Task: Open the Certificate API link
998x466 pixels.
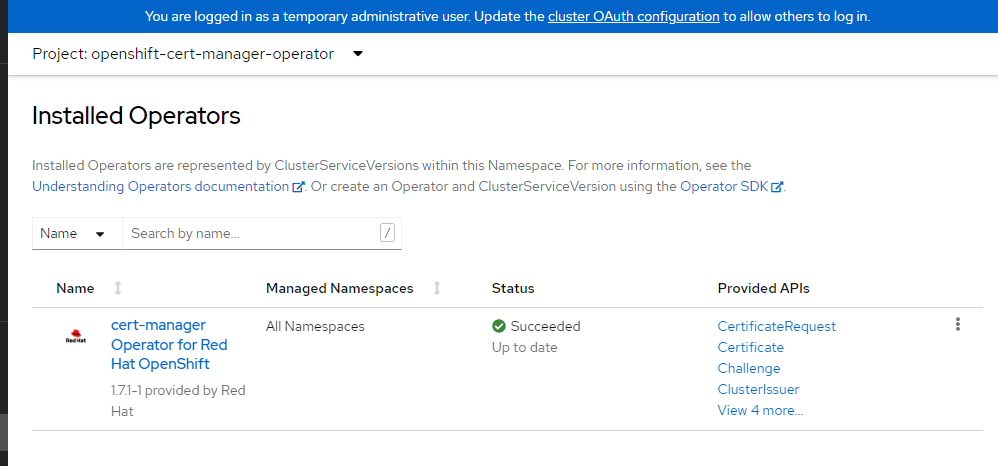Action: pos(750,348)
